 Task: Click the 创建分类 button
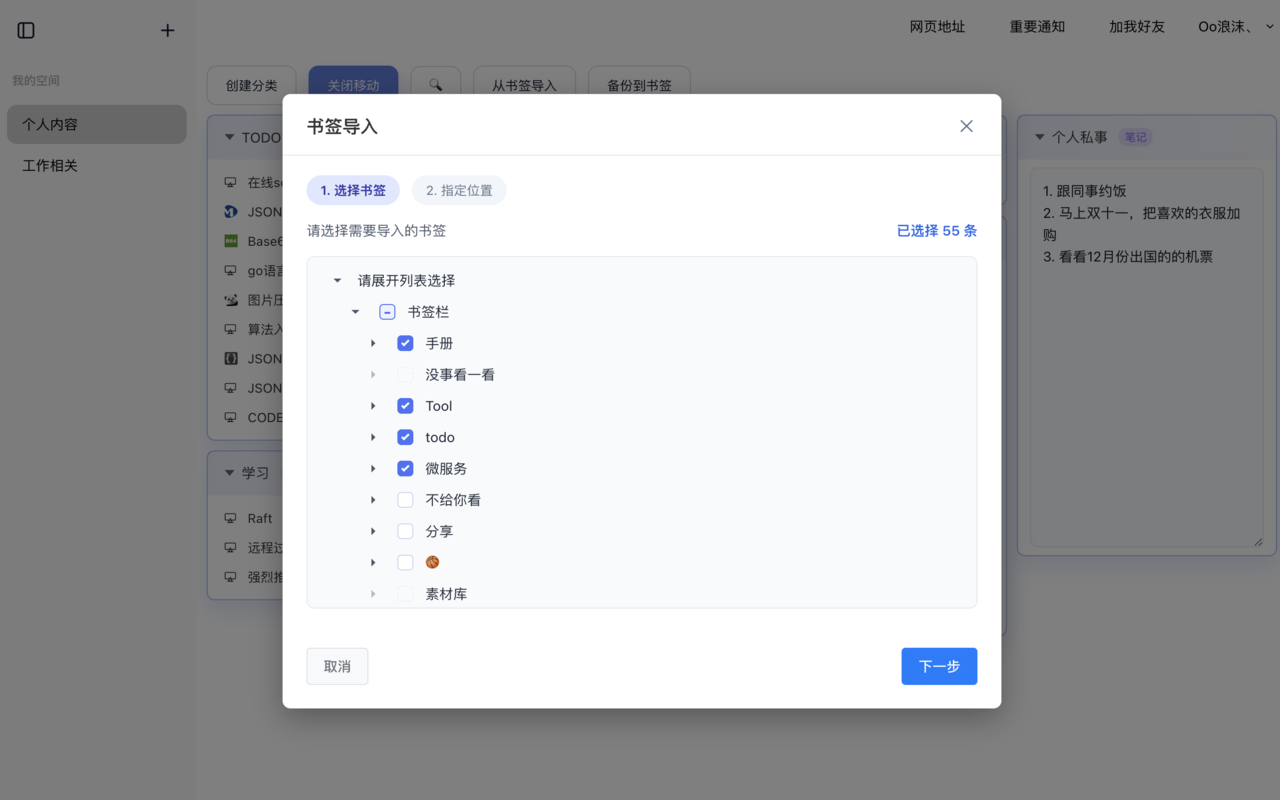tap(251, 85)
